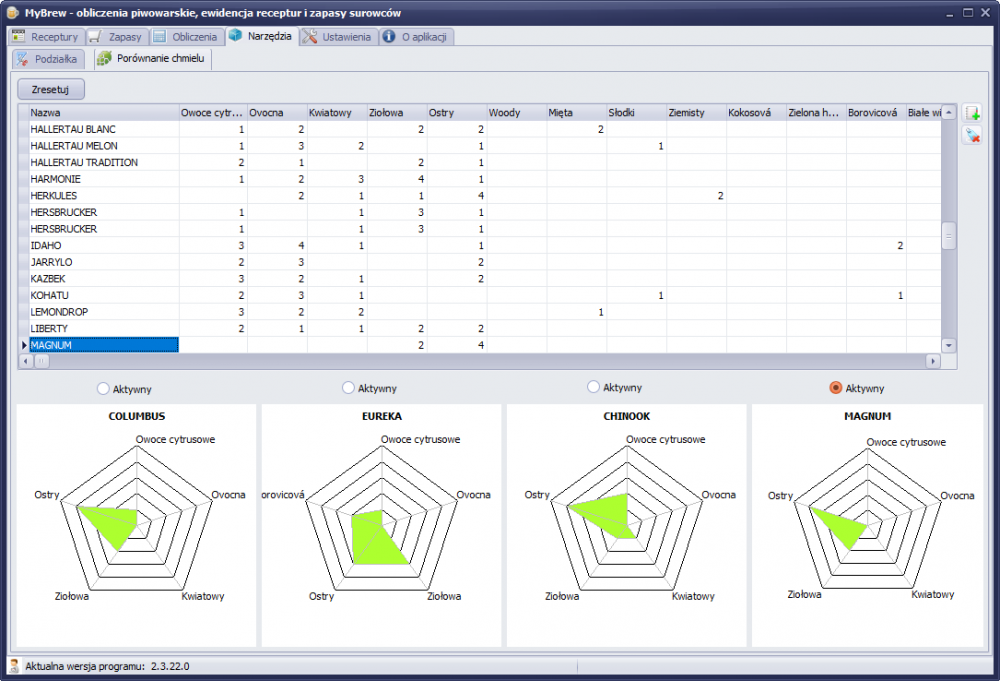Select the Aktywny radio above EUREKA chart
Viewport: 1000px width, 681px height.
pos(348,387)
